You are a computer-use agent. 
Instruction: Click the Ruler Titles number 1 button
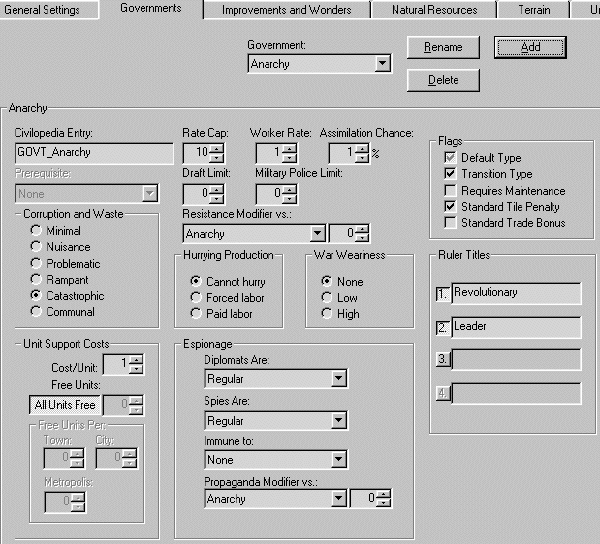click(443, 294)
